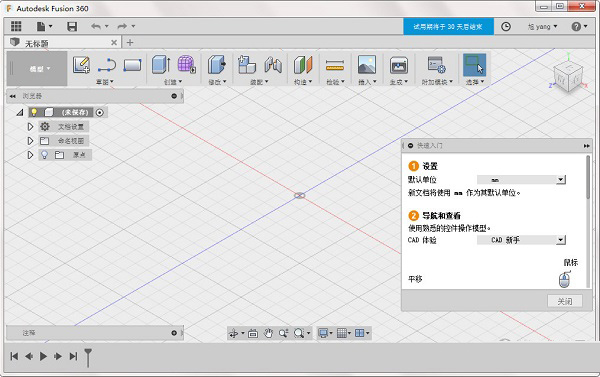This screenshot has height=377, width=600.
Task: Click the Create Form purple icon
Action: pos(186,64)
